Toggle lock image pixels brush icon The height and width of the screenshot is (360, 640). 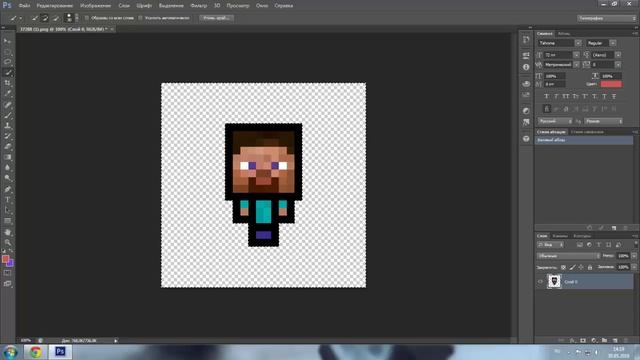click(x=572, y=267)
